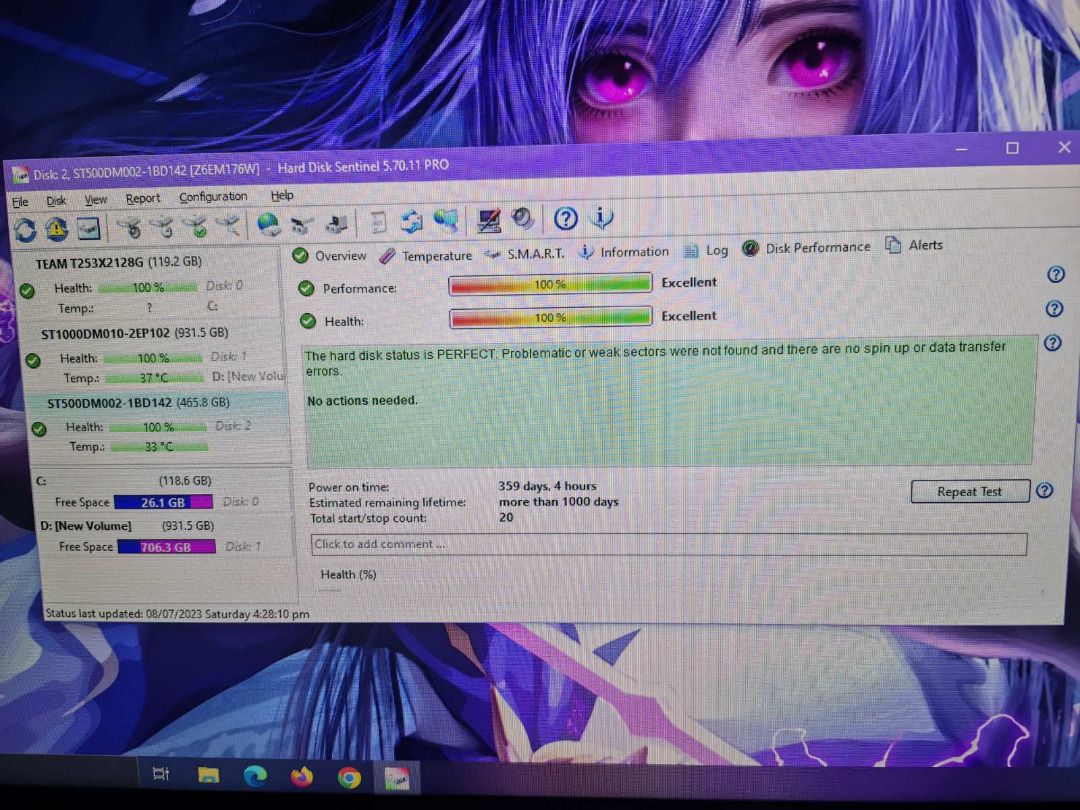Image resolution: width=1080 pixels, height=810 pixels.
Task: Click the toolbar disk icon with green checkmark
Action: pyautogui.click(x=196, y=225)
